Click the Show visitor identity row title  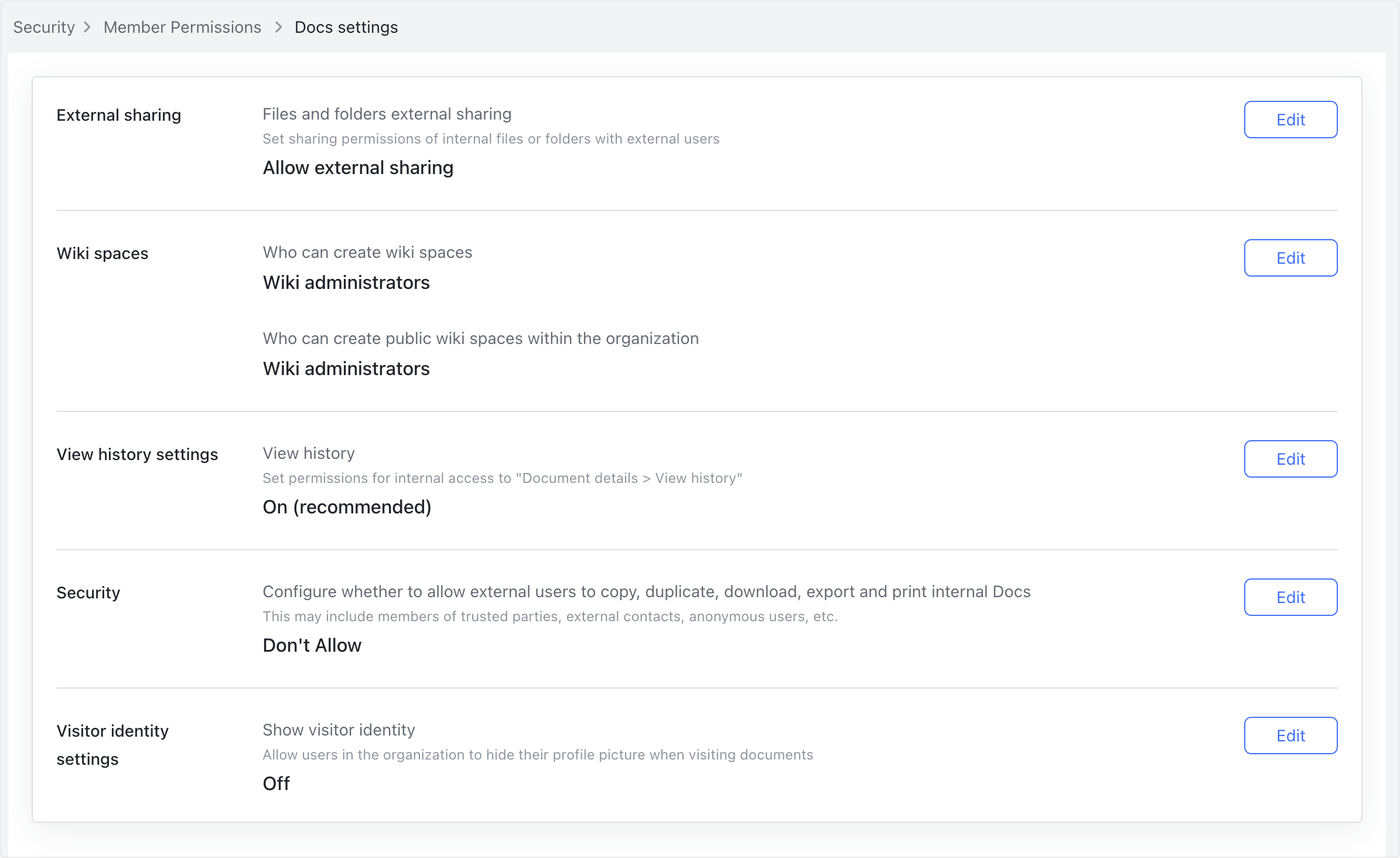[x=339, y=730]
